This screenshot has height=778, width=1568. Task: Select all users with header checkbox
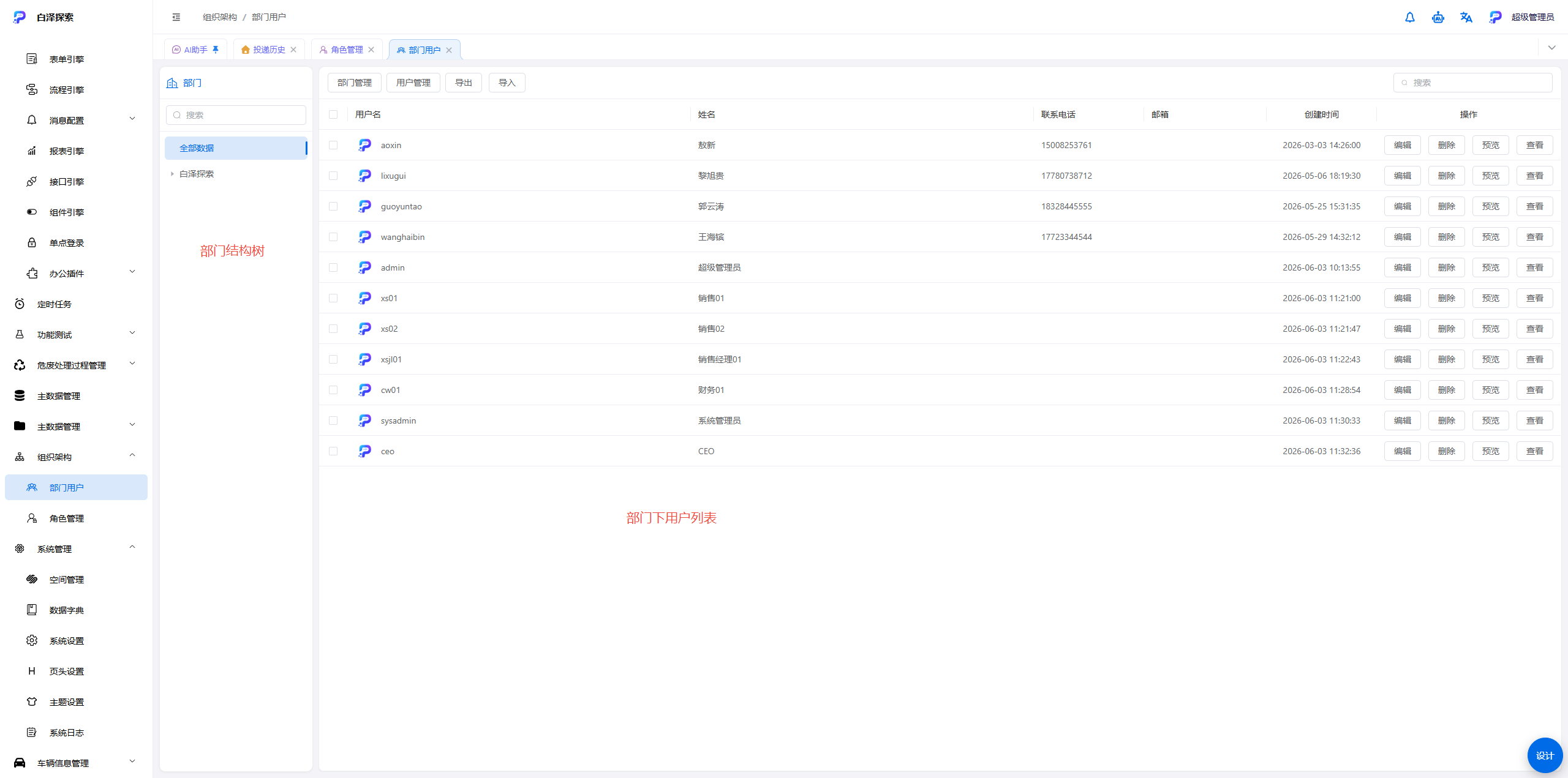[333, 114]
